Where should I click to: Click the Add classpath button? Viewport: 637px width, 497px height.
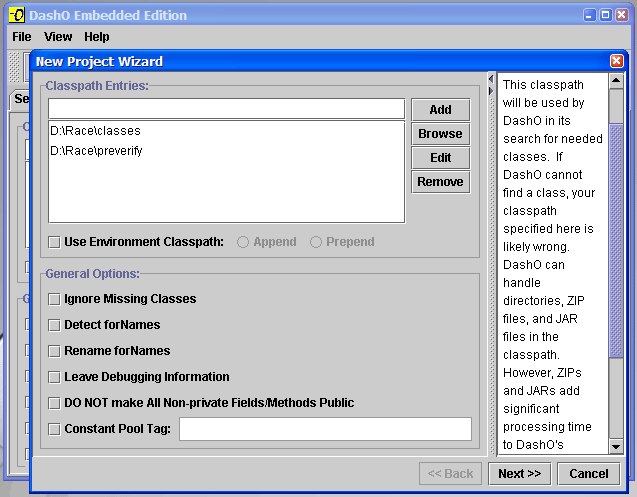click(x=440, y=110)
